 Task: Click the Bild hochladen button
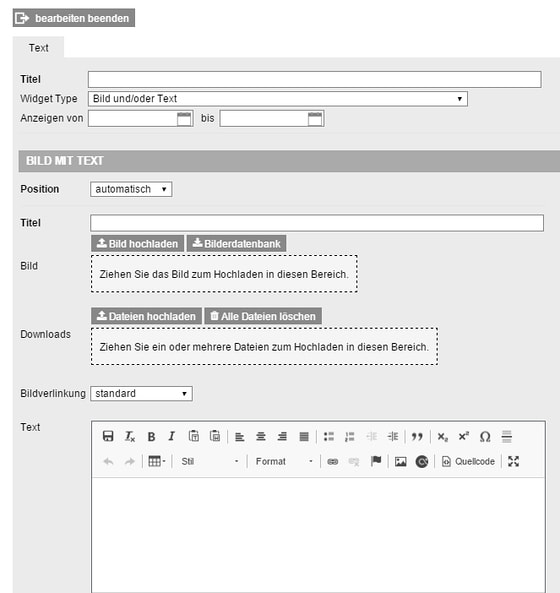point(137,244)
